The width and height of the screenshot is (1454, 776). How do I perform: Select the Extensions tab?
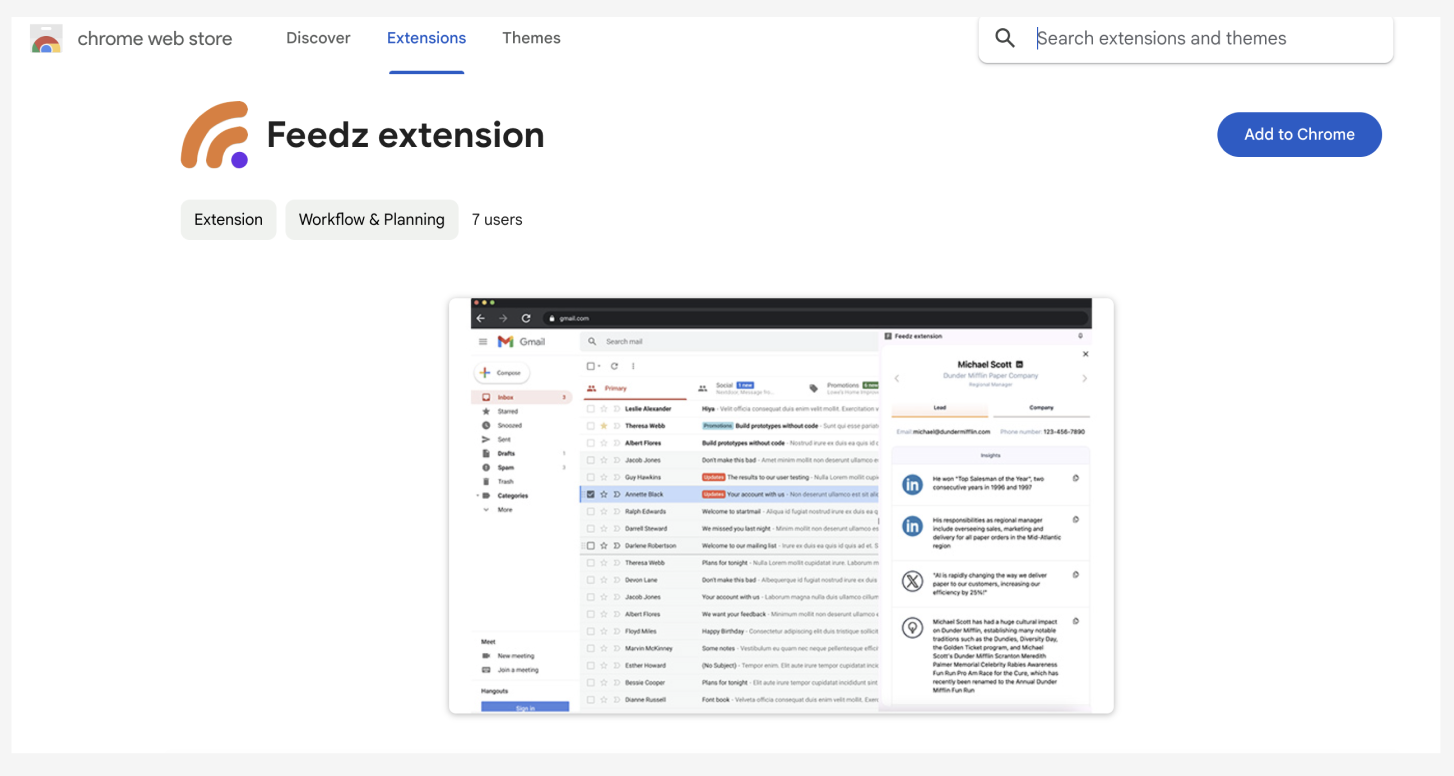[426, 38]
